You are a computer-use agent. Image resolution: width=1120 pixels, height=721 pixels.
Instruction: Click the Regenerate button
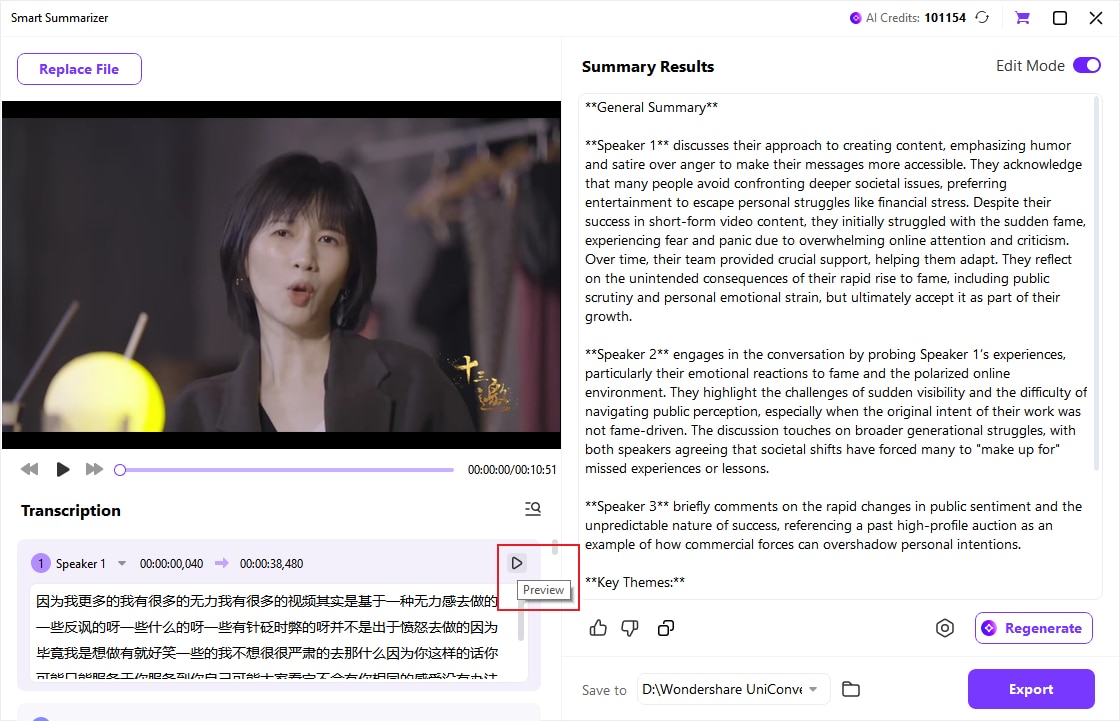1033,628
